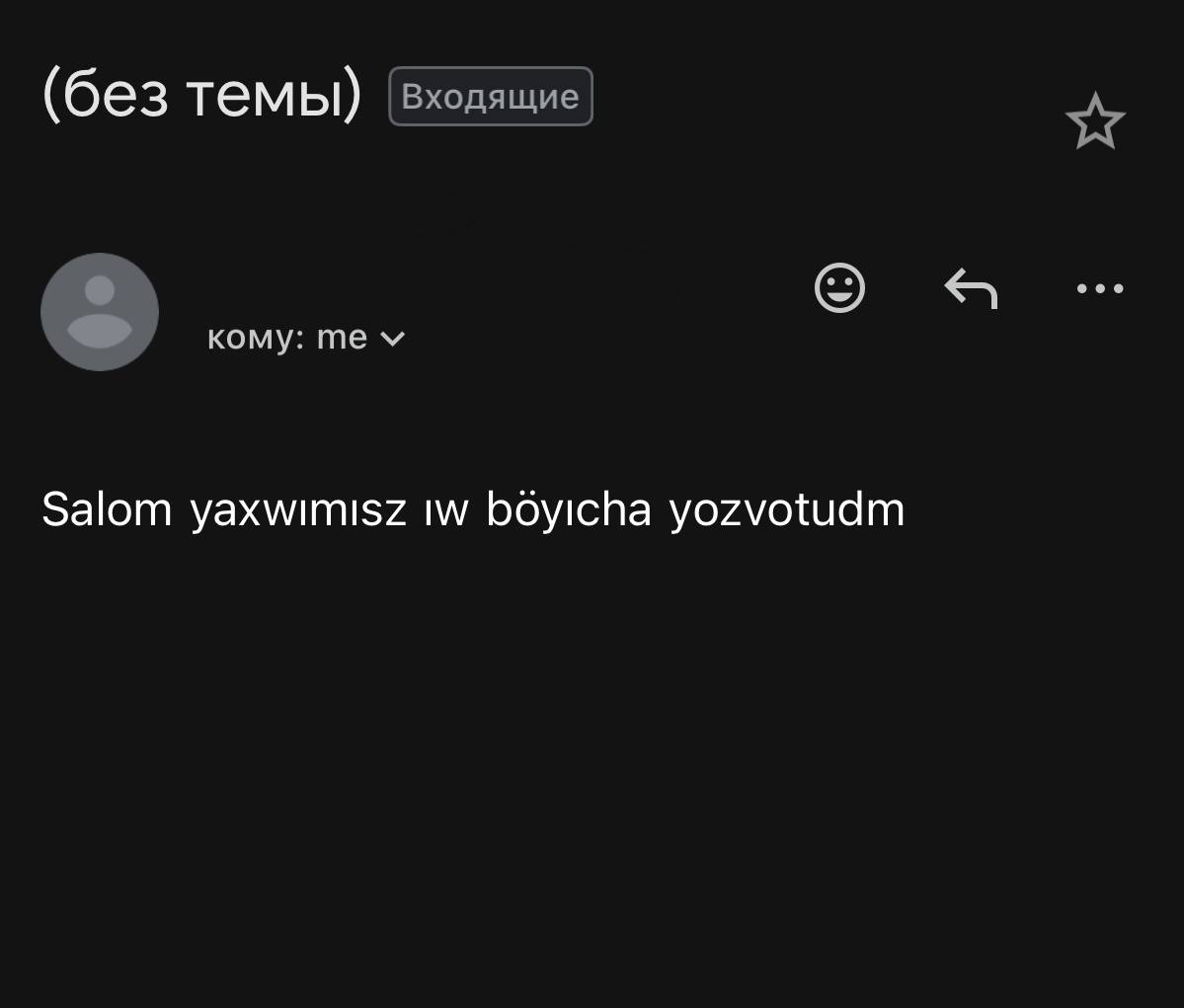This screenshot has width=1184, height=1008.
Task: Click the "Входящие" label tag
Action: pyautogui.click(x=490, y=97)
